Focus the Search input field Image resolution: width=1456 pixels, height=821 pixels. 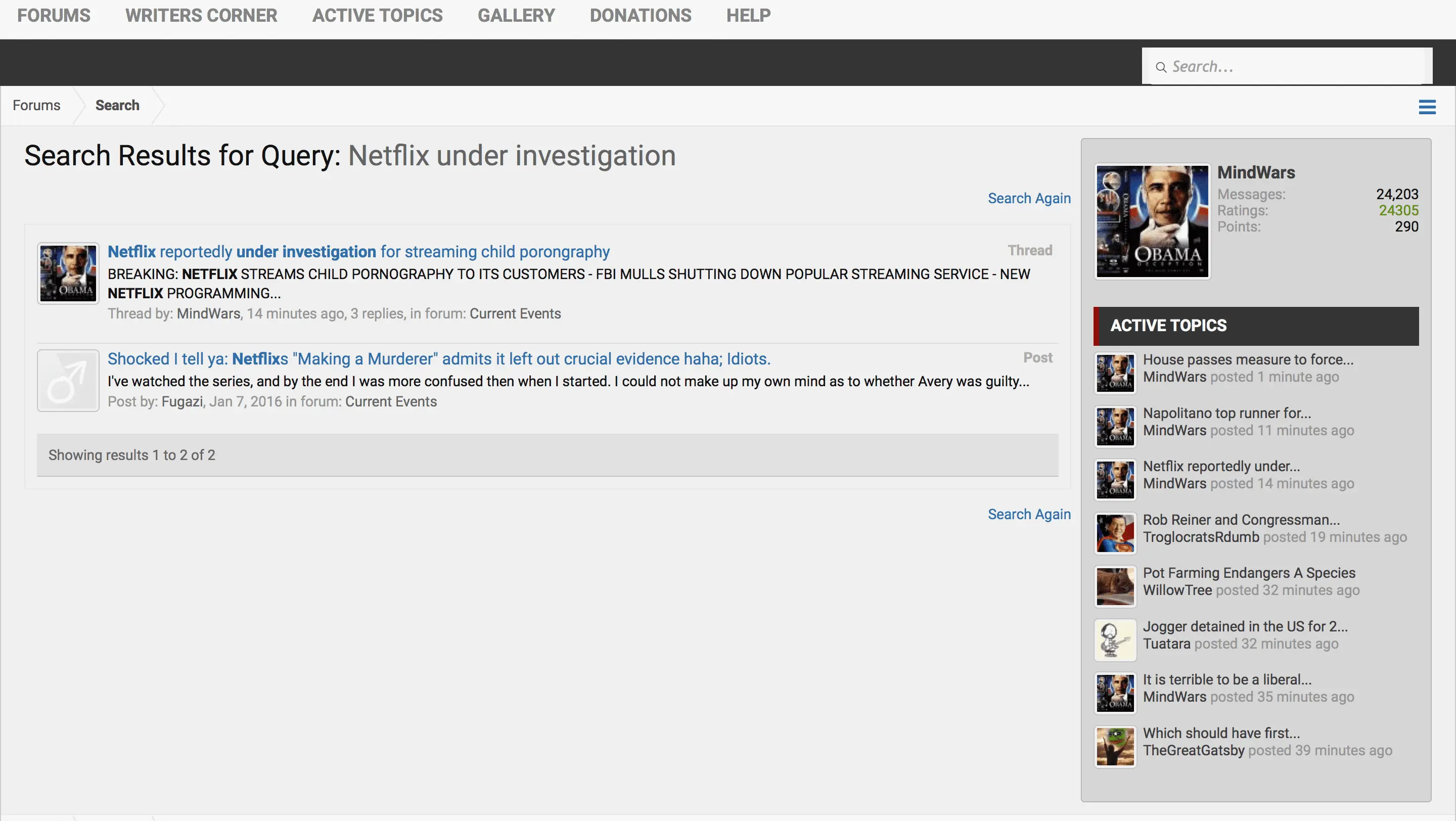[1294, 67]
